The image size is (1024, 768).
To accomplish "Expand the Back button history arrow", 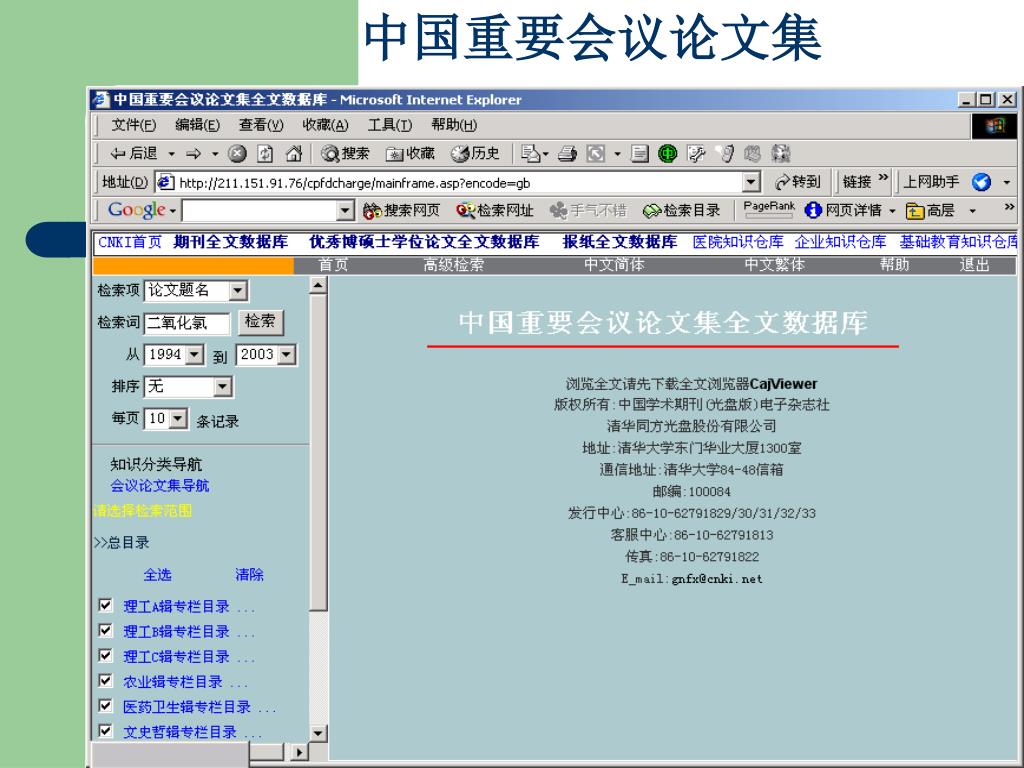I will click(171, 154).
